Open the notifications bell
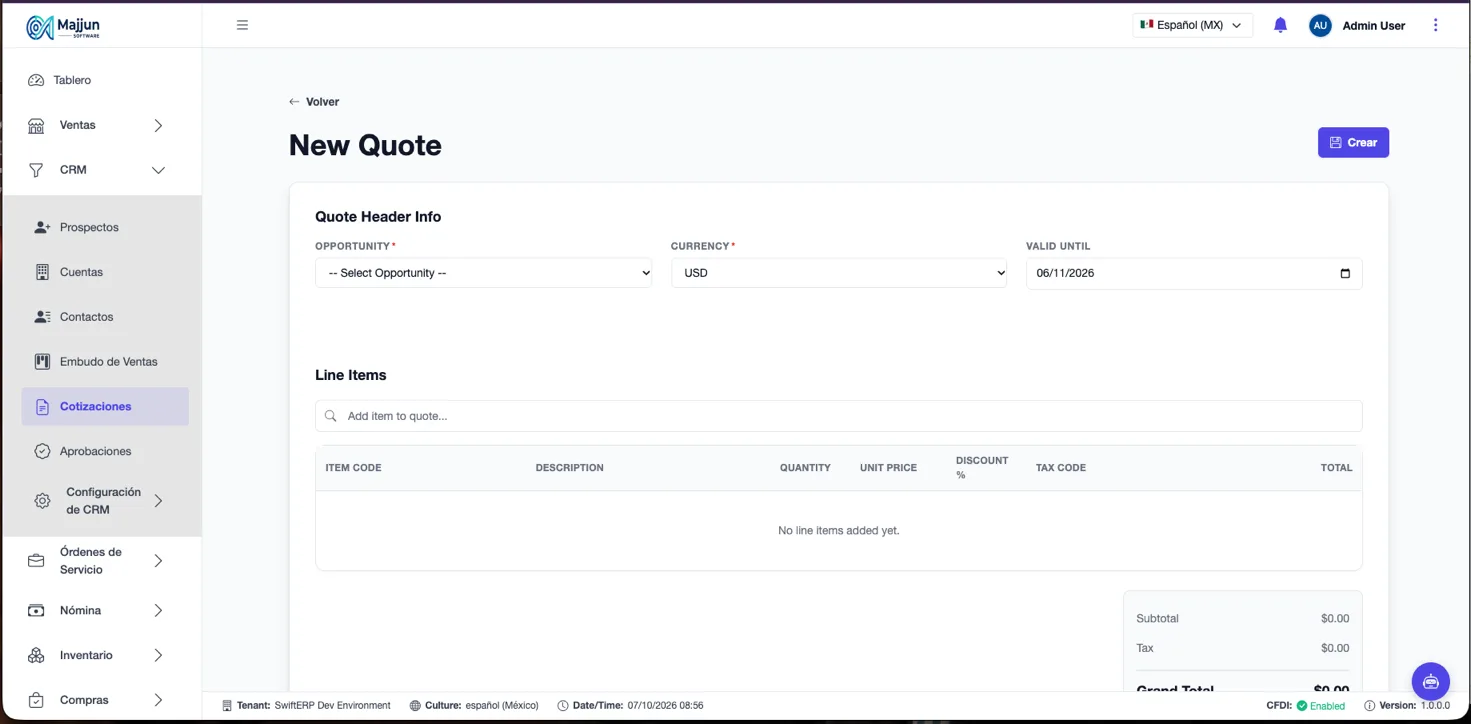 click(1280, 25)
